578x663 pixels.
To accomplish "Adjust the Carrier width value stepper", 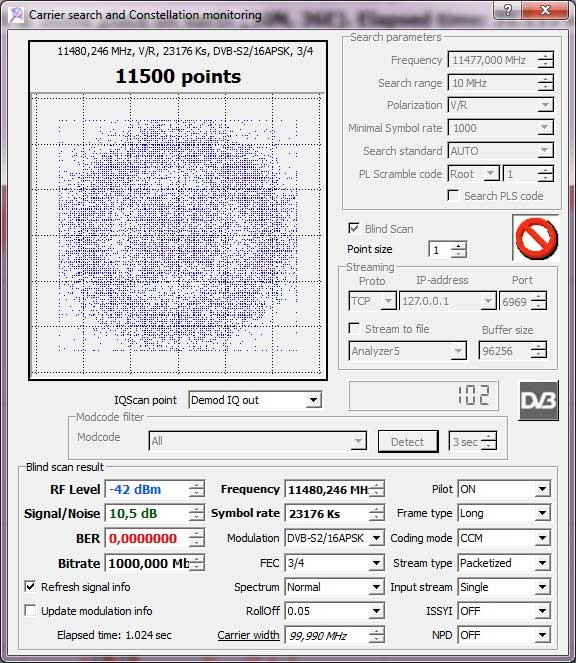I will (x=376, y=635).
